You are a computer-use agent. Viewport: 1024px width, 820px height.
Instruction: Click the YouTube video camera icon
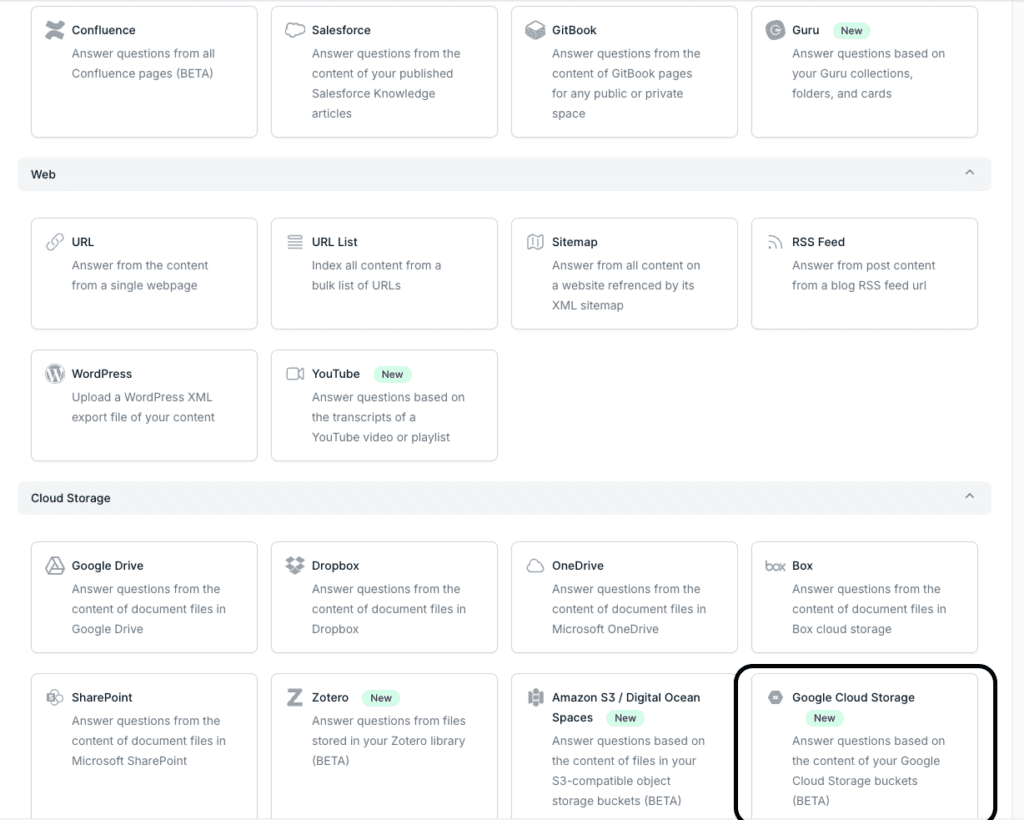pos(295,374)
